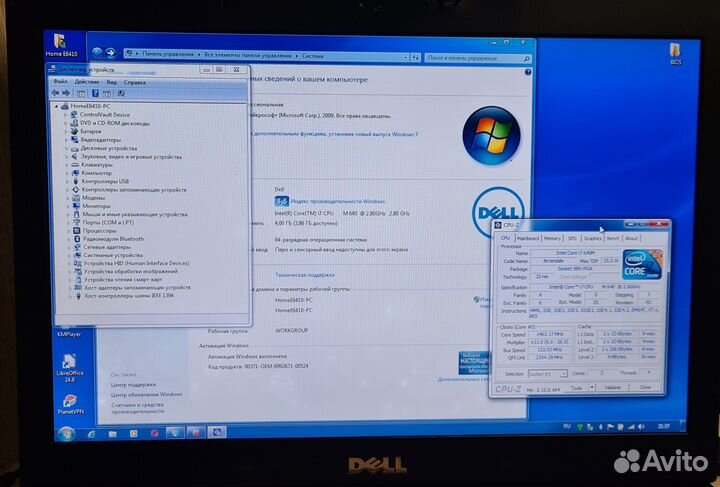720x487 pixels.
Task: Expand the ControlVault Device node
Action: [x=66, y=115]
